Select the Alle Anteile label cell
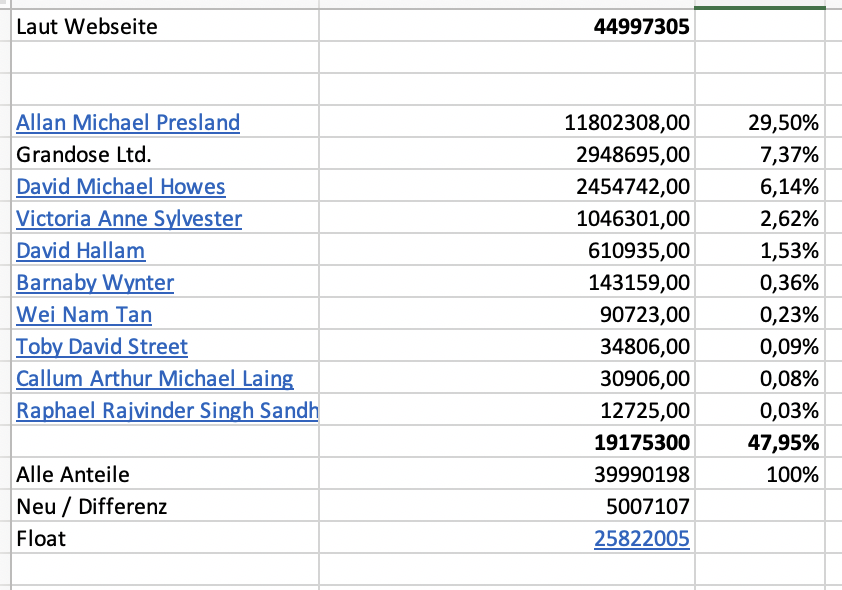This screenshot has height=590, width=842. pos(73,475)
